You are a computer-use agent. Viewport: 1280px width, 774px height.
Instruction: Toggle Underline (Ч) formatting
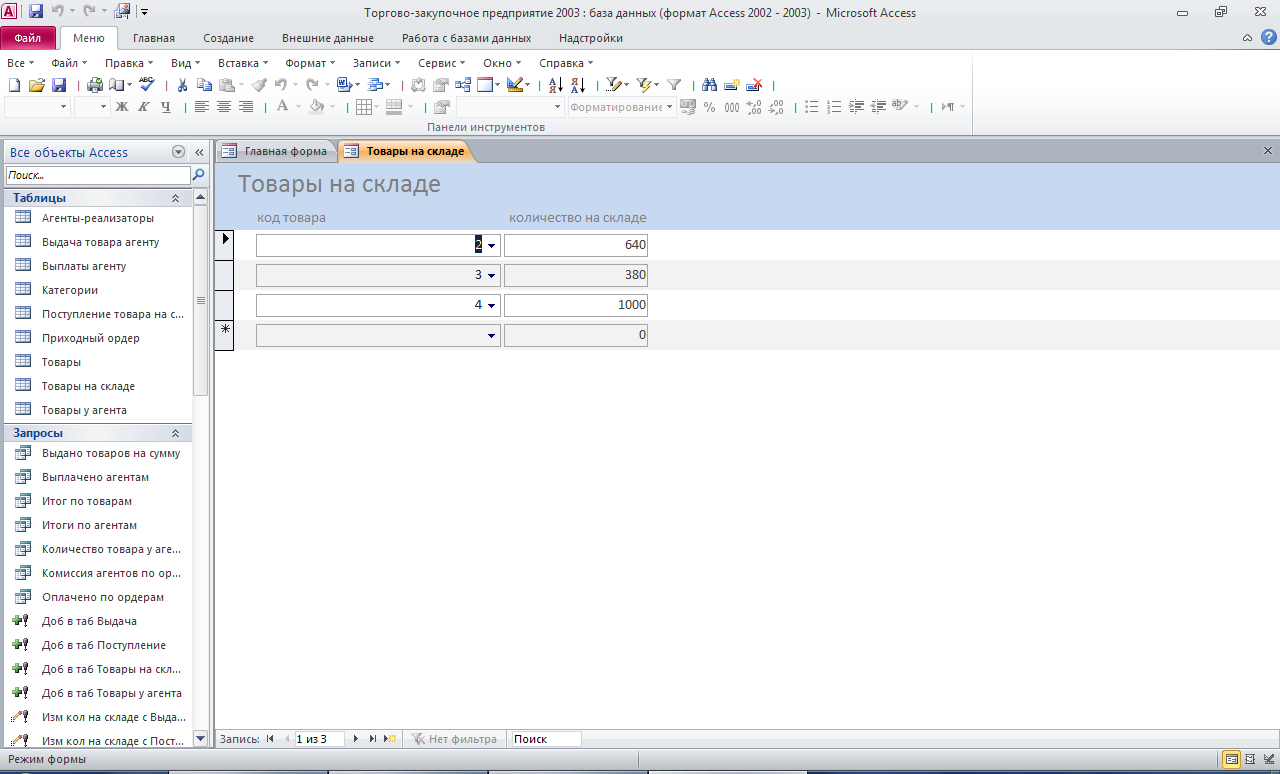coord(166,107)
